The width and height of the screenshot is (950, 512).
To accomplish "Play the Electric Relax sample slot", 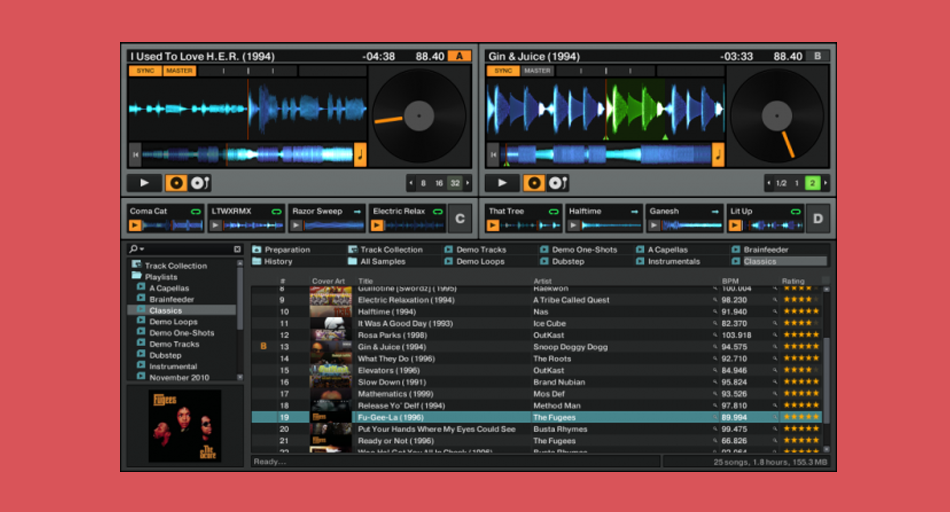I will click(377, 225).
